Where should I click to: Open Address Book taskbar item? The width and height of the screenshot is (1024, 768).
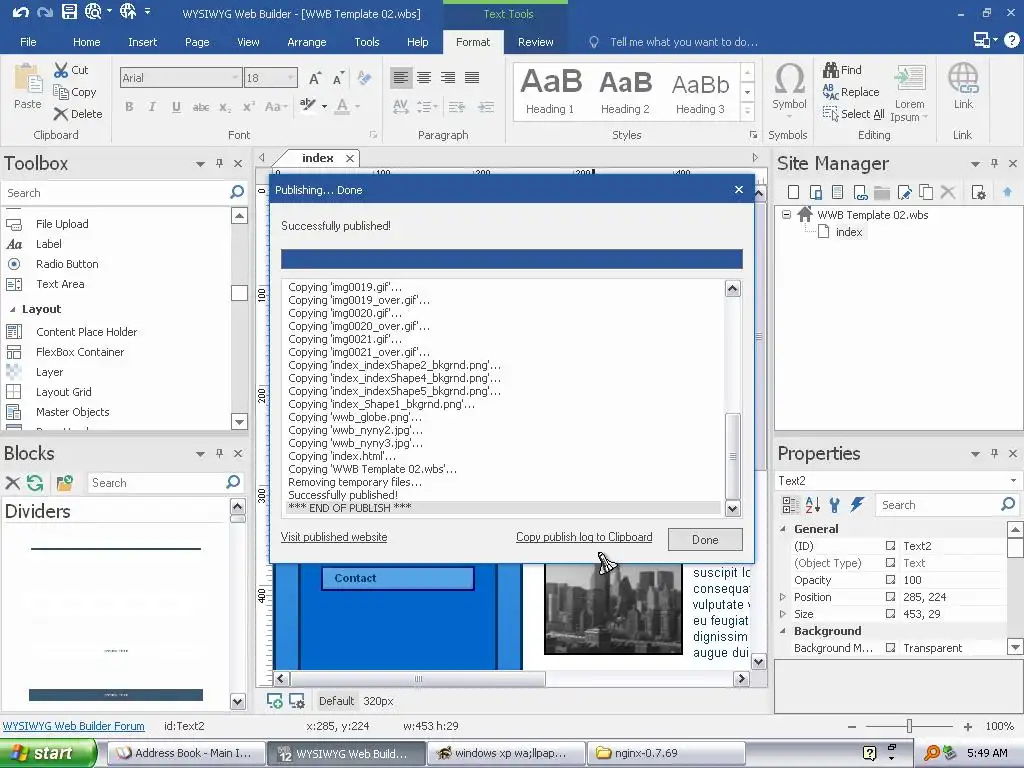(x=185, y=753)
